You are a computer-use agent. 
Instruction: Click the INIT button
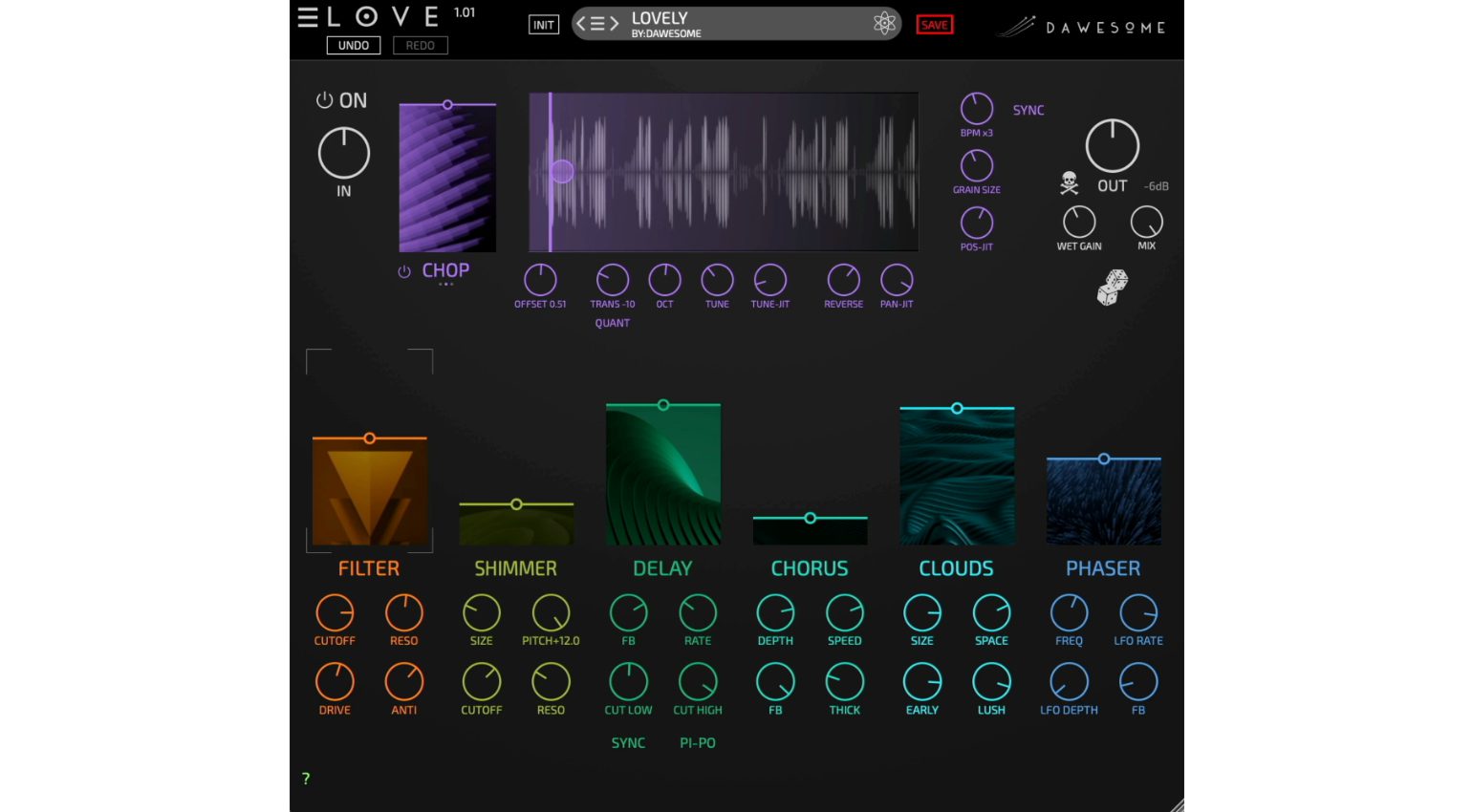tap(544, 25)
